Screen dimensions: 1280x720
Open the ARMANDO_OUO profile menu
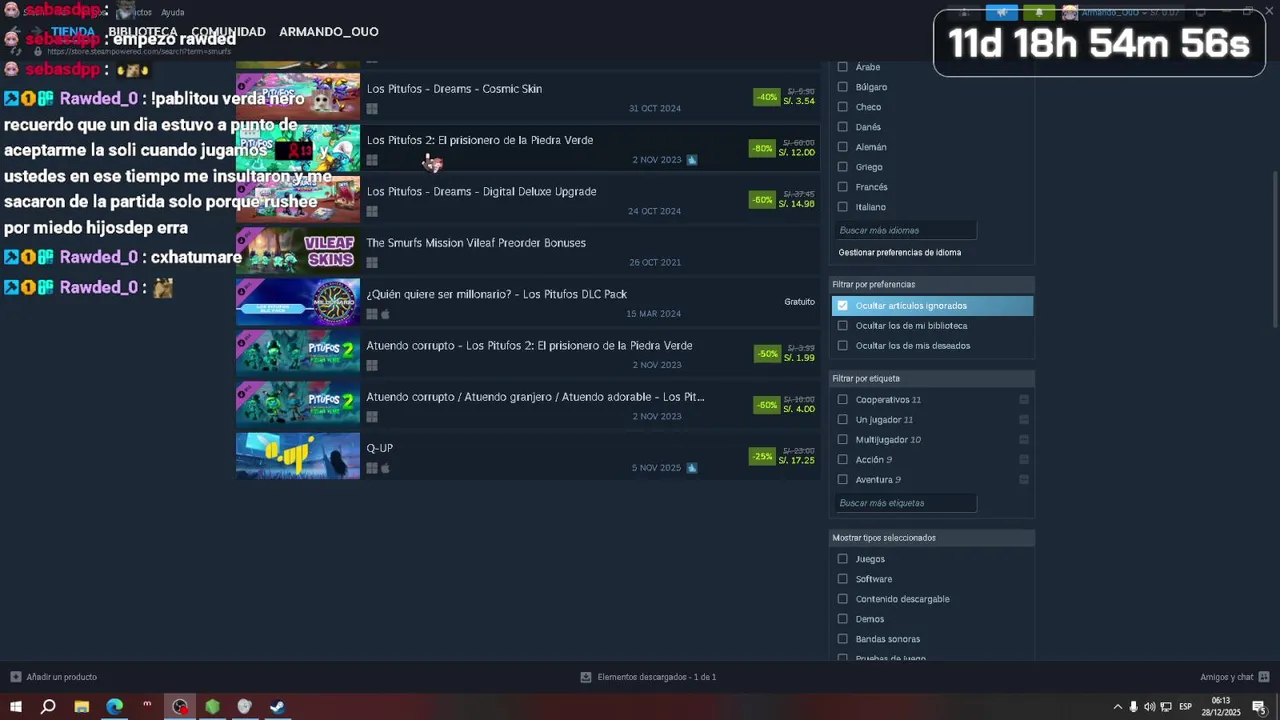click(329, 32)
